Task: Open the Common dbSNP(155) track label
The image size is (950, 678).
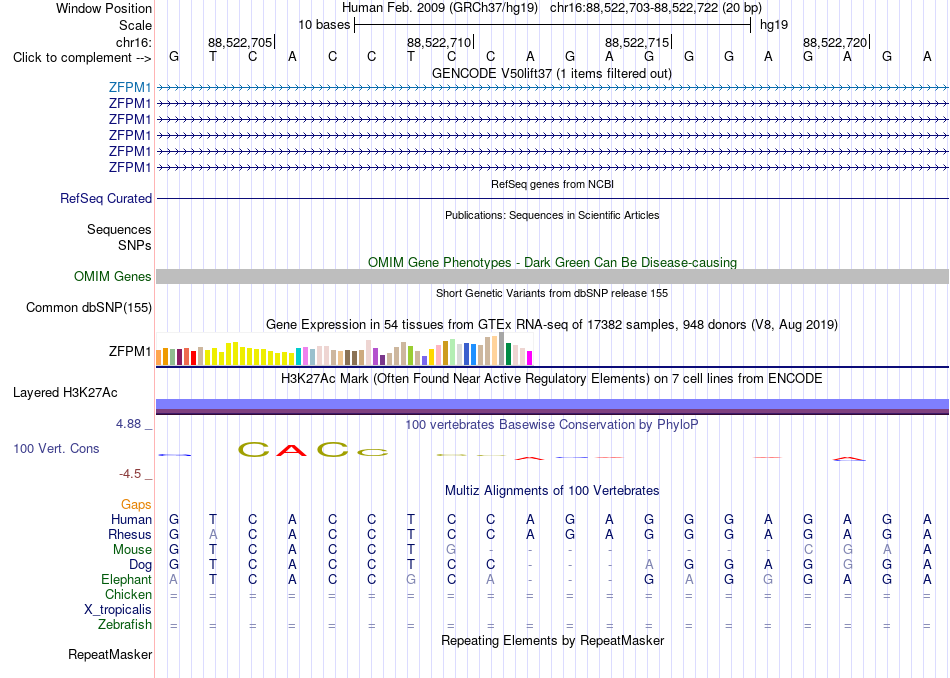Action: click(89, 308)
